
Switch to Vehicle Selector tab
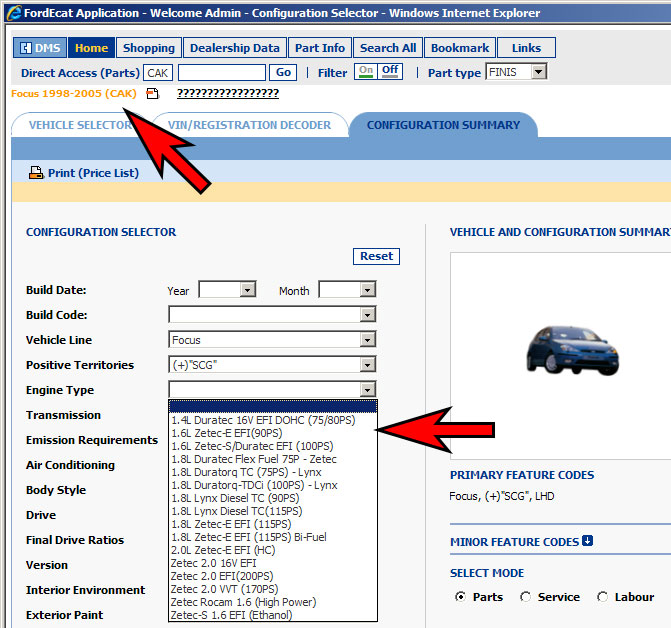pos(80,125)
